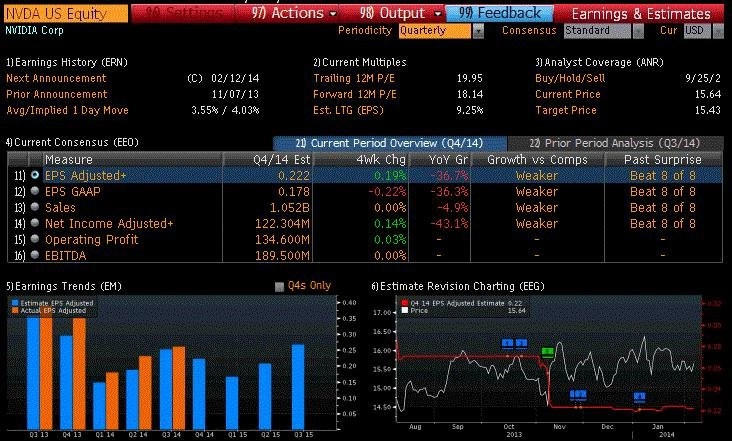This screenshot has height=441, width=732.
Task: Click the Q3 15 estimate bar
Action: [x=298, y=387]
